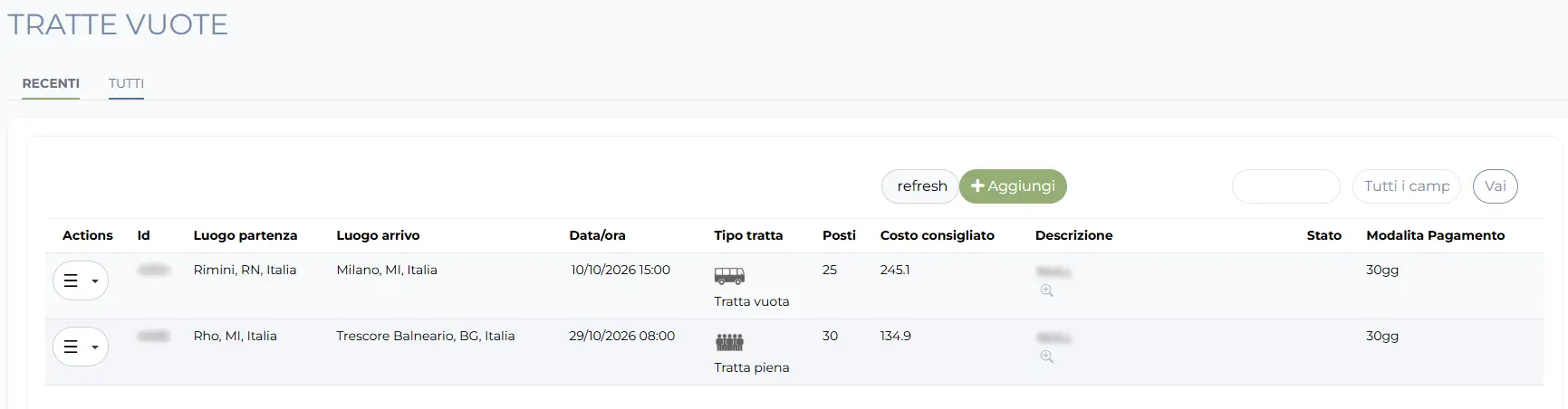
Task: Sort by the Costo consigliato column header
Action: [938, 235]
